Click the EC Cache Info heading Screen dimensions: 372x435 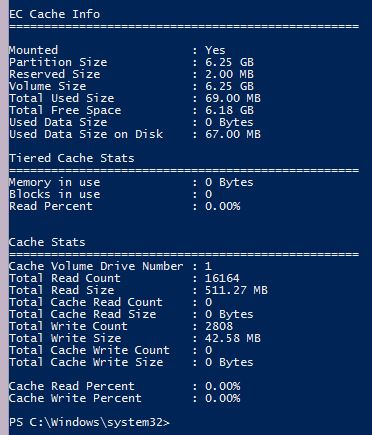pyautogui.click(x=54, y=14)
